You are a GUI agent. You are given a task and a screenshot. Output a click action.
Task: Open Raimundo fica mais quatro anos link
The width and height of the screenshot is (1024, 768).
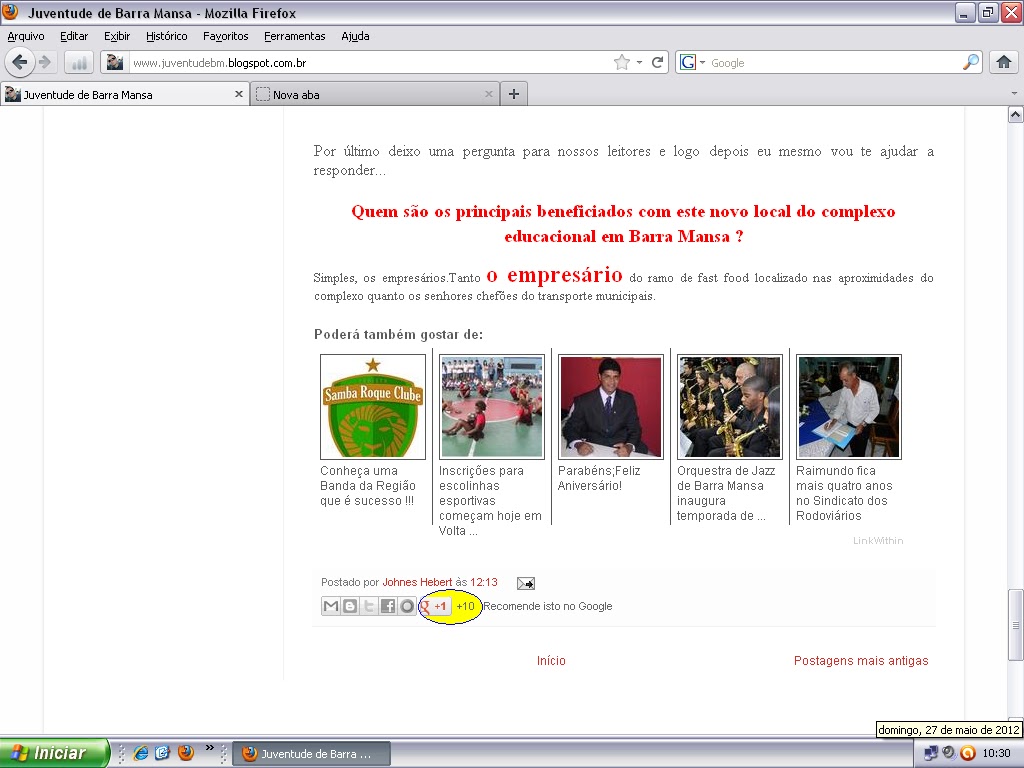[x=844, y=493]
